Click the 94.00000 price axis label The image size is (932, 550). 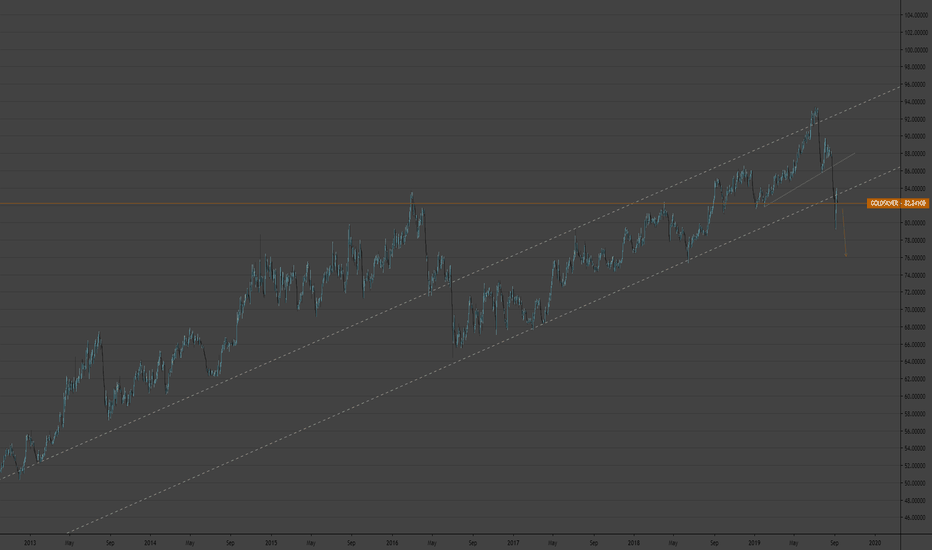[916, 102]
